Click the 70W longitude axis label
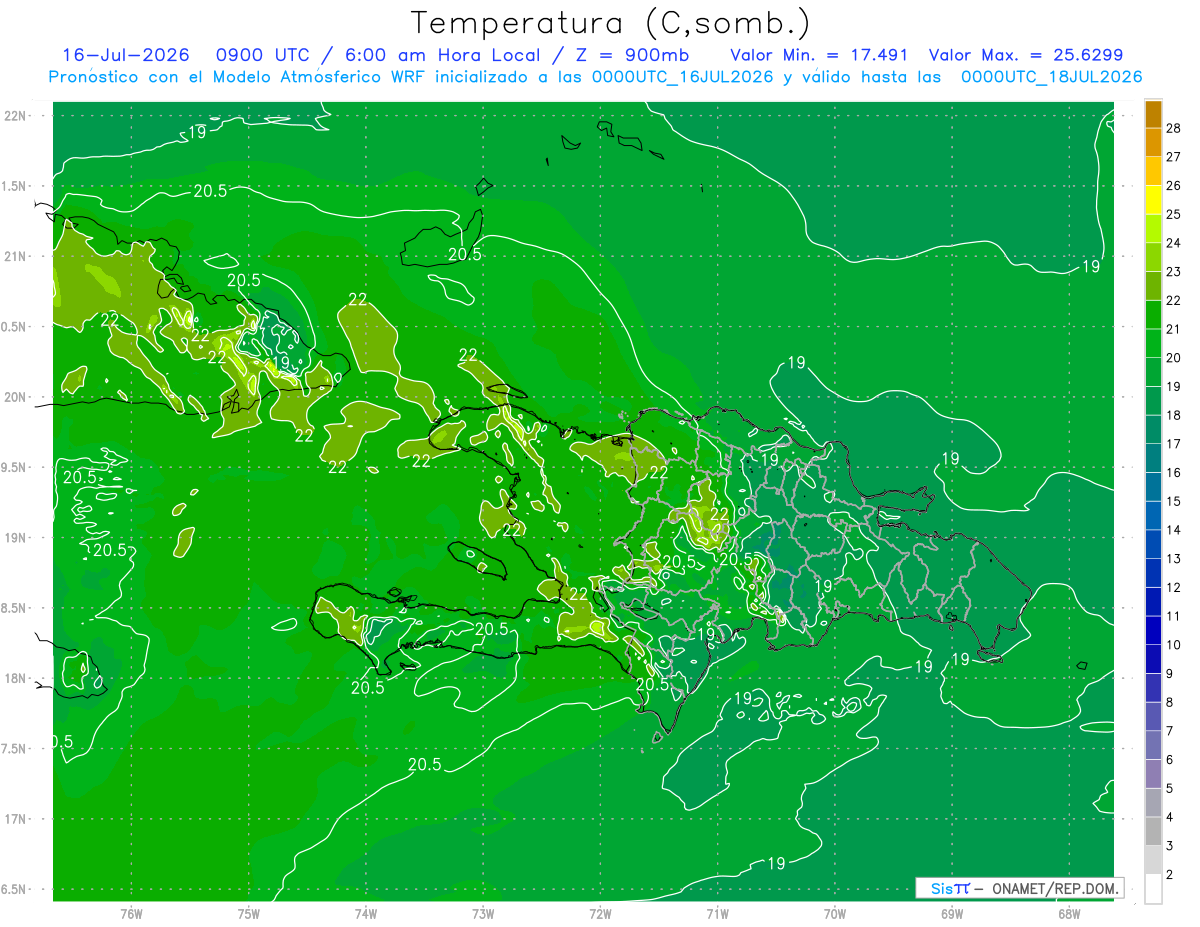Viewport: 1200px width, 927px height. (835, 914)
